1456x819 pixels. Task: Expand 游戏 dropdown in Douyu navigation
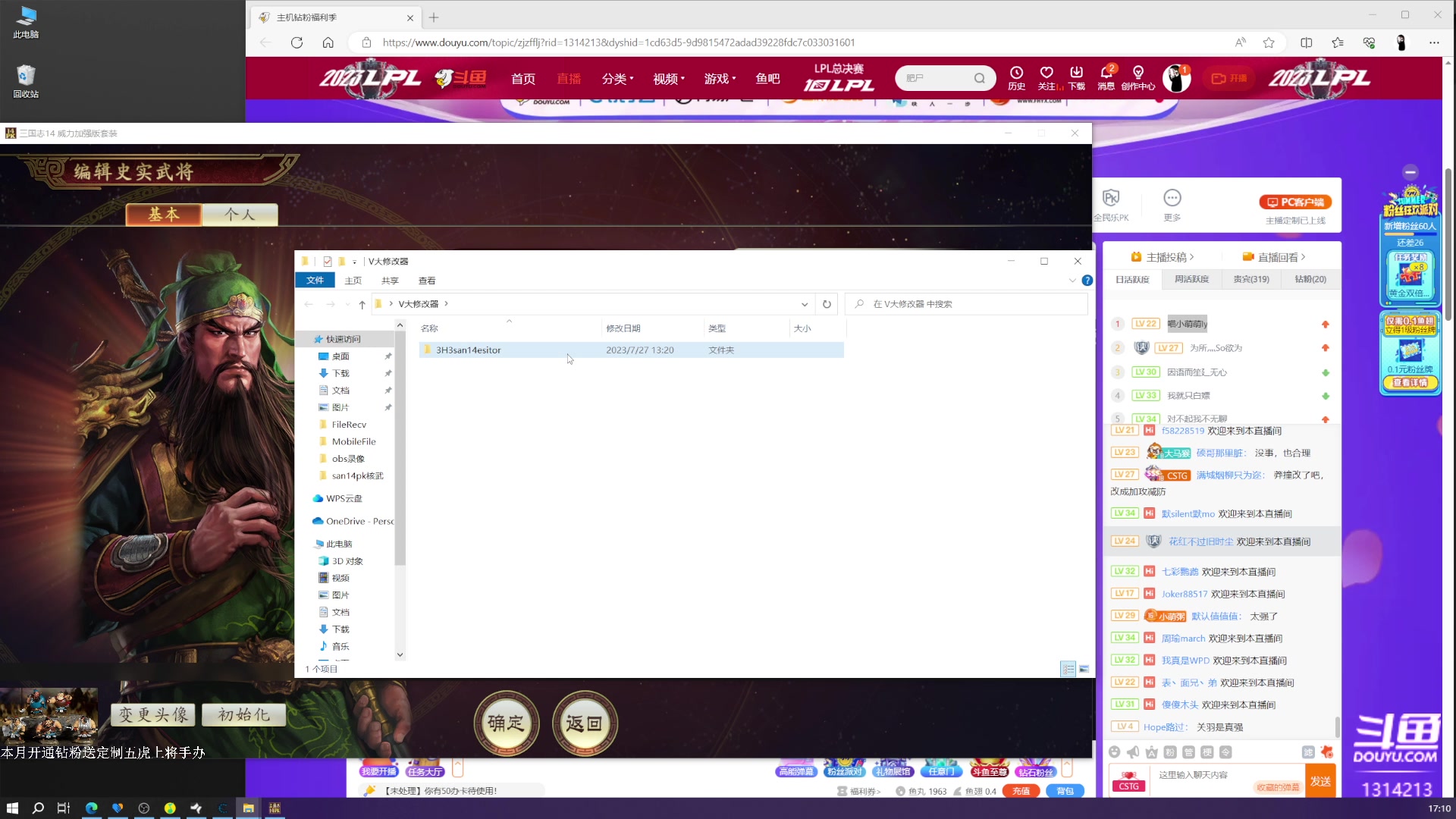click(720, 79)
